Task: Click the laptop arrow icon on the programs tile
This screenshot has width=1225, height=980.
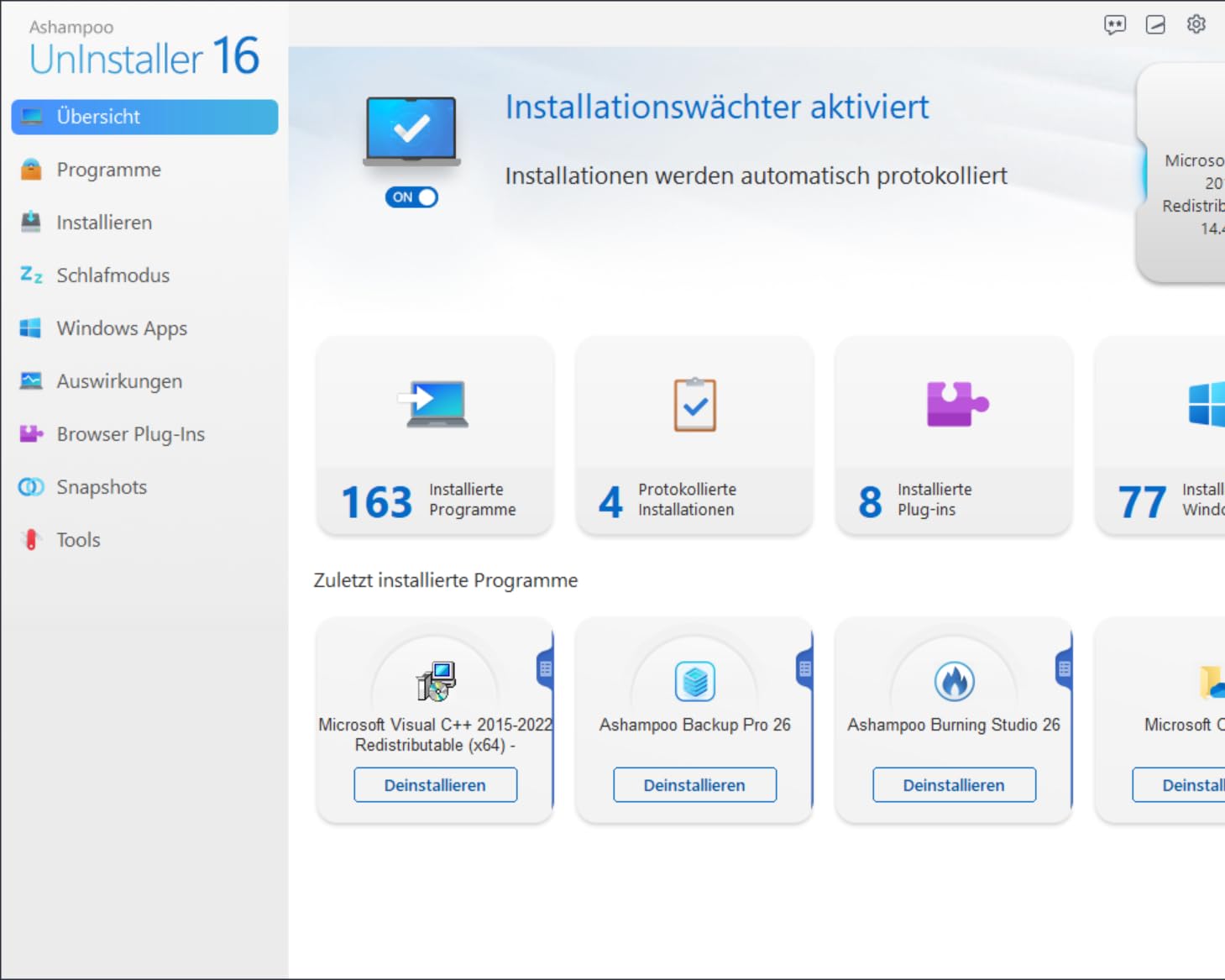Action: pyautogui.click(x=434, y=404)
